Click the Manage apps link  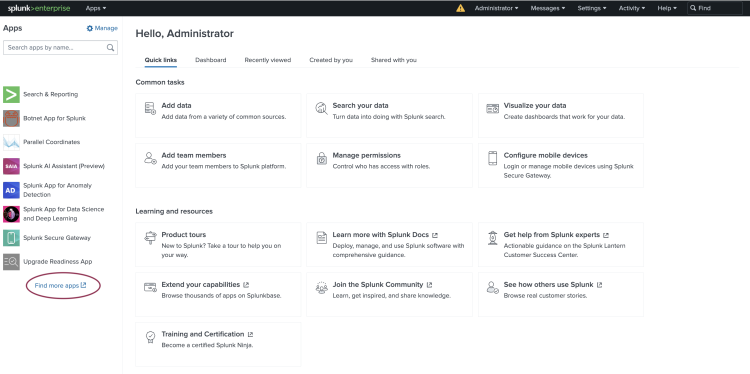point(102,28)
